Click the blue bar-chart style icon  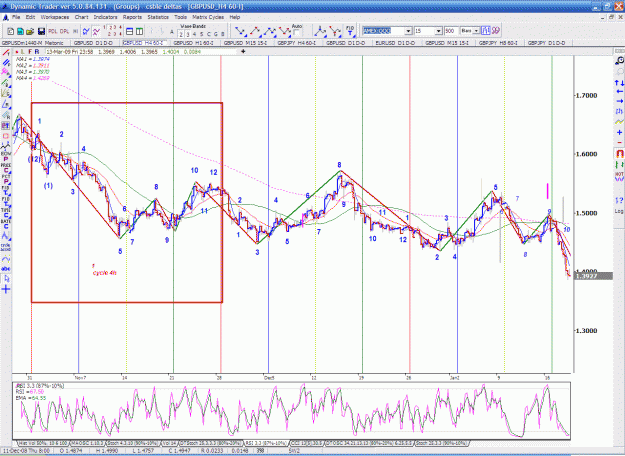point(485,31)
